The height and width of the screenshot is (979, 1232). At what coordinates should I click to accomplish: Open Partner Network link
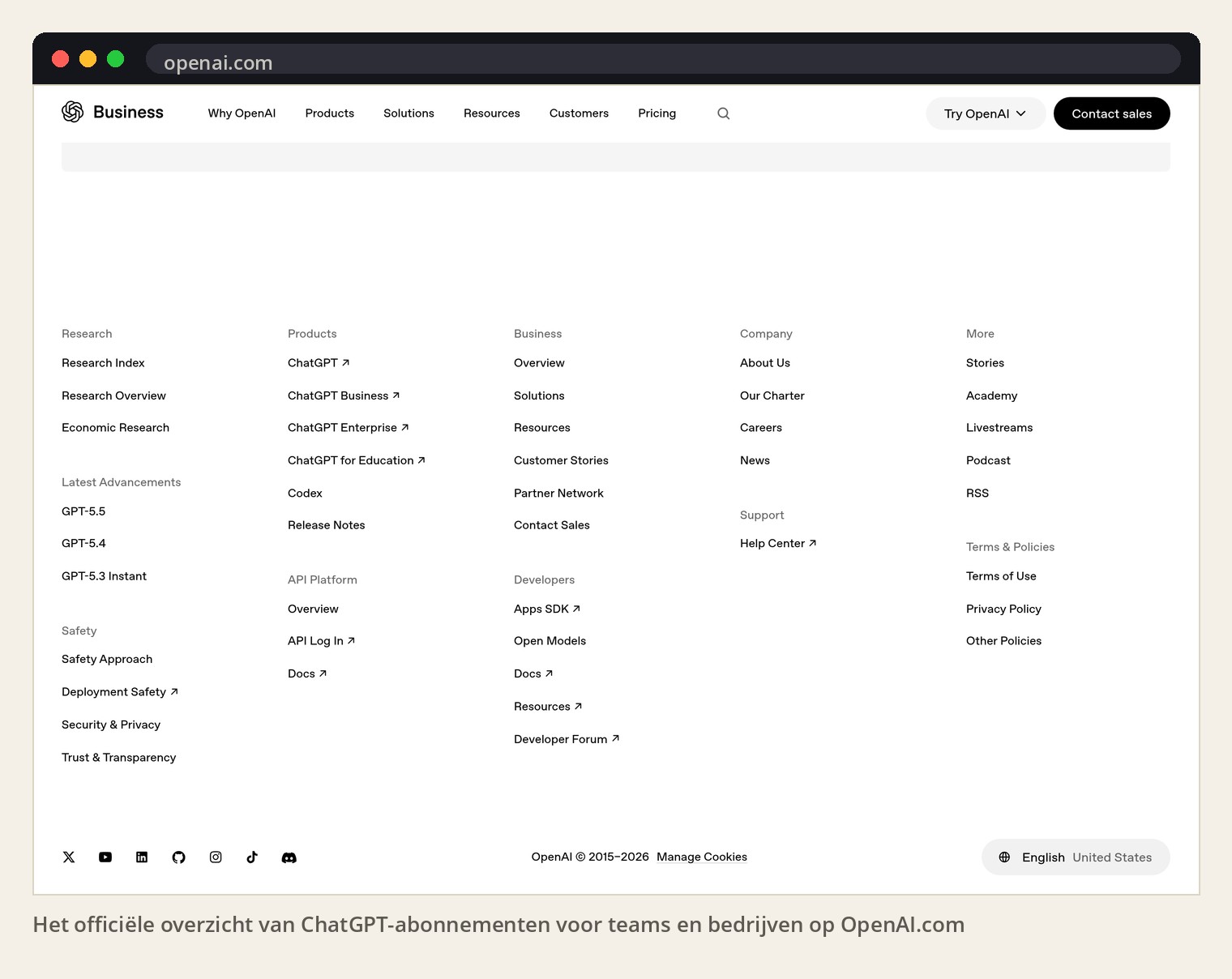pos(558,493)
